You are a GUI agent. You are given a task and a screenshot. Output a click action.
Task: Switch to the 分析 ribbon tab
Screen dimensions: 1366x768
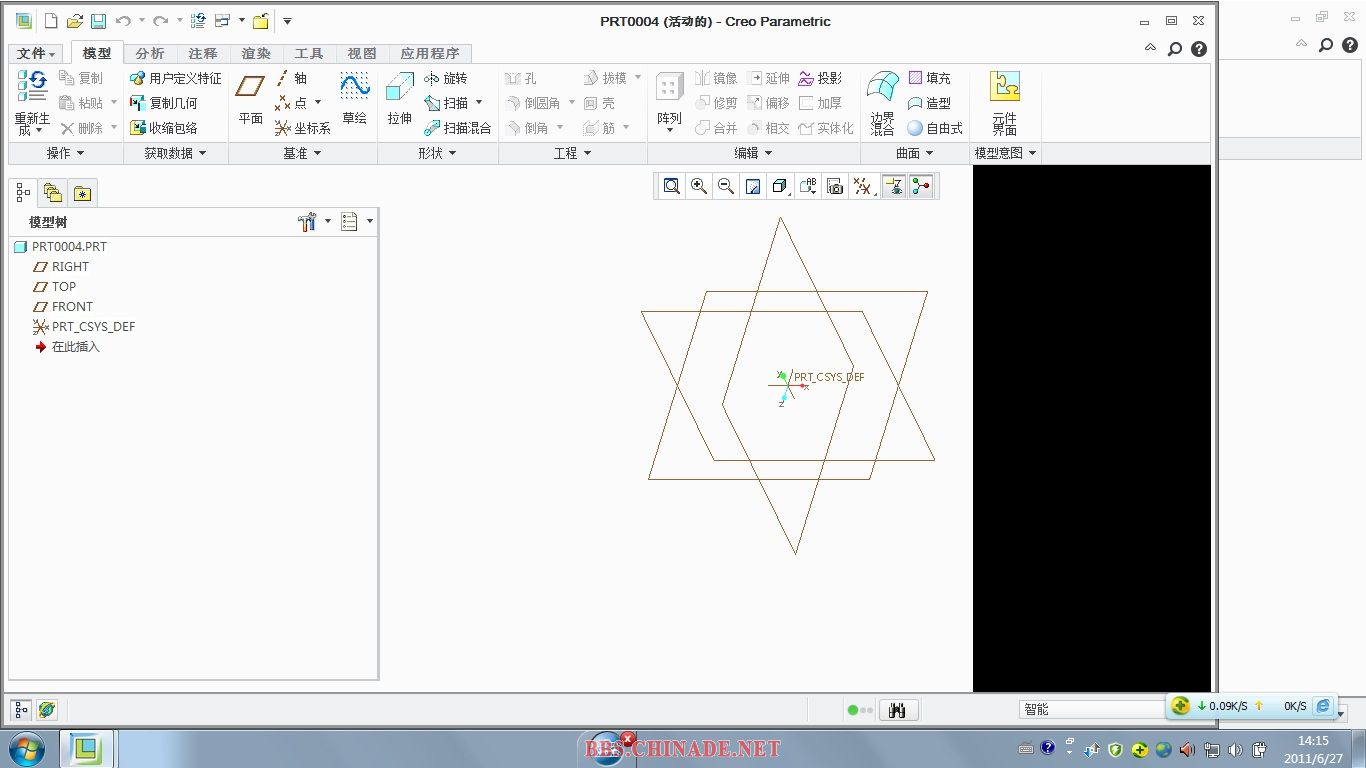tap(150, 53)
